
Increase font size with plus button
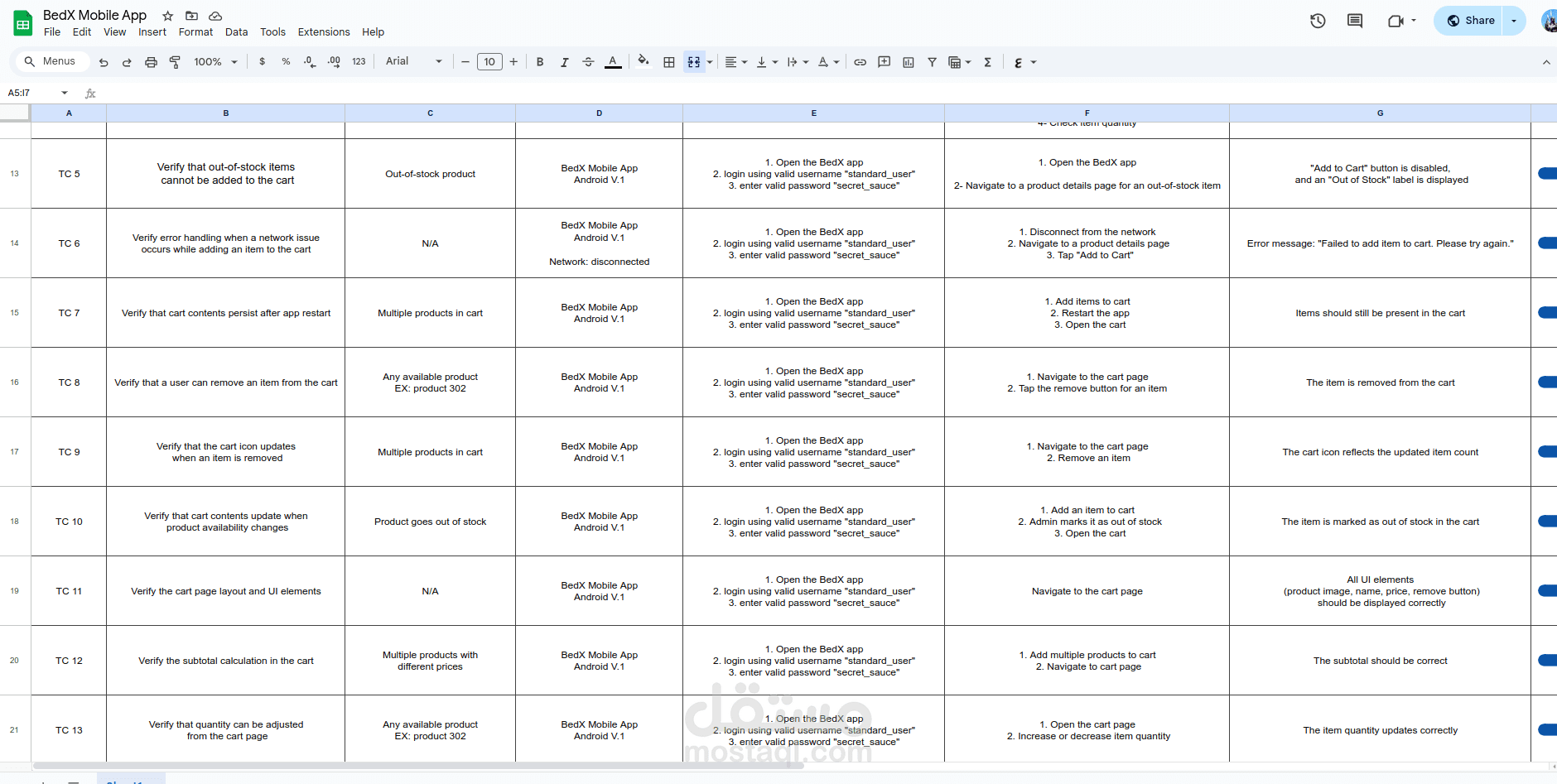pyautogui.click(x=513, y=62)
